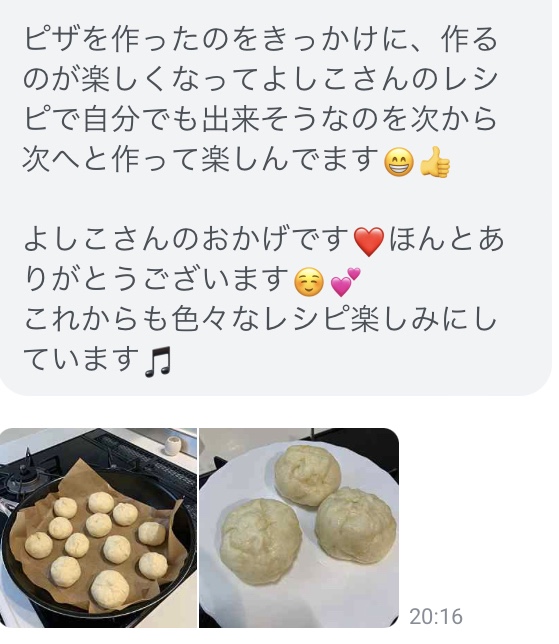Click the two pink hearts emoji
The image size is (559, 644).
[x=345, y=282]
